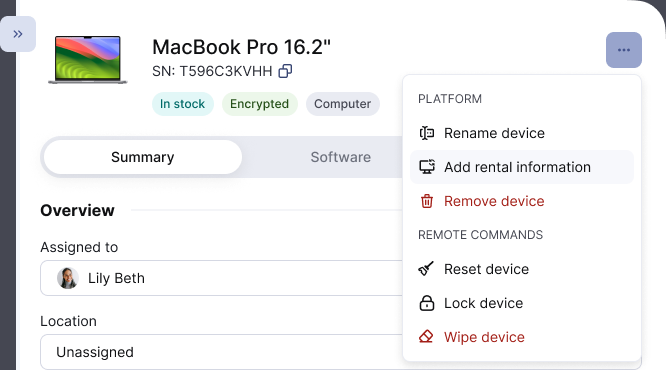Click the MacBook Pro device thumbnail
This screenshot has width=666, height=370.
click(87, 60)
